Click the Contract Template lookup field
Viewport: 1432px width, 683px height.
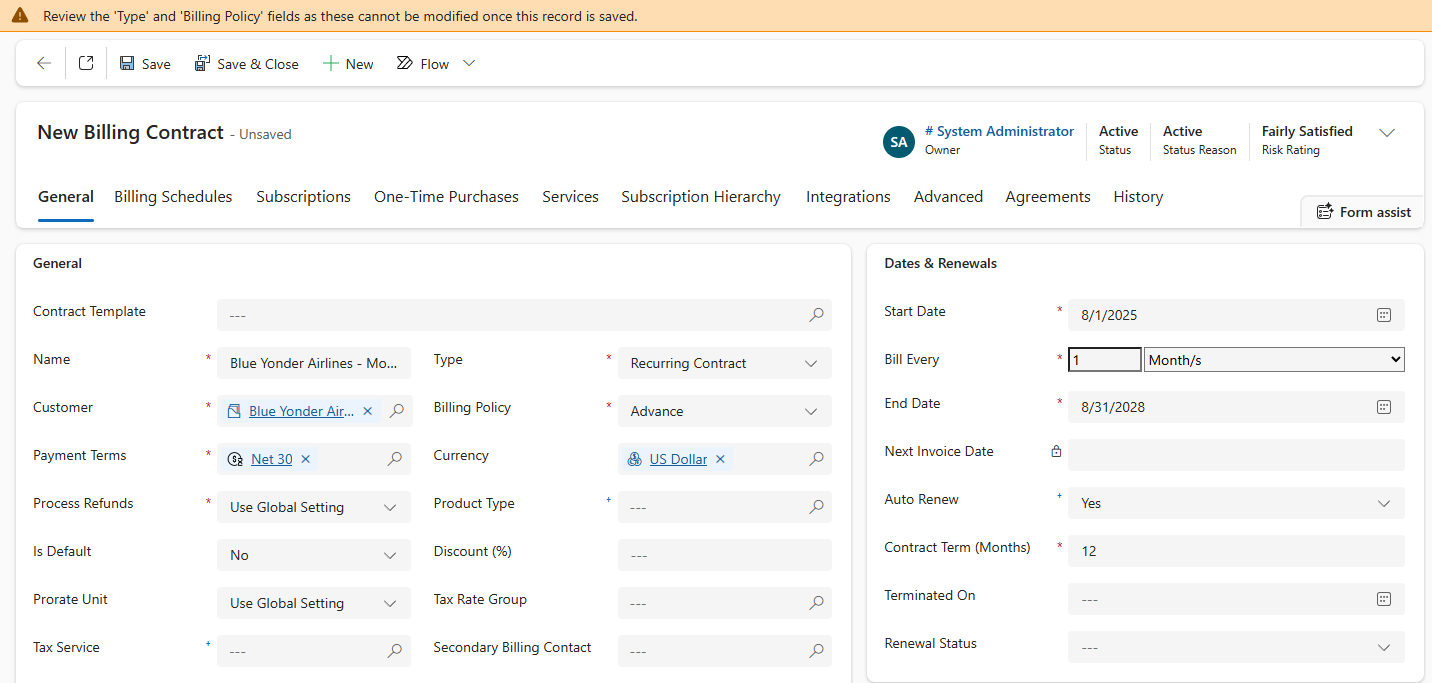pos(524,315)
